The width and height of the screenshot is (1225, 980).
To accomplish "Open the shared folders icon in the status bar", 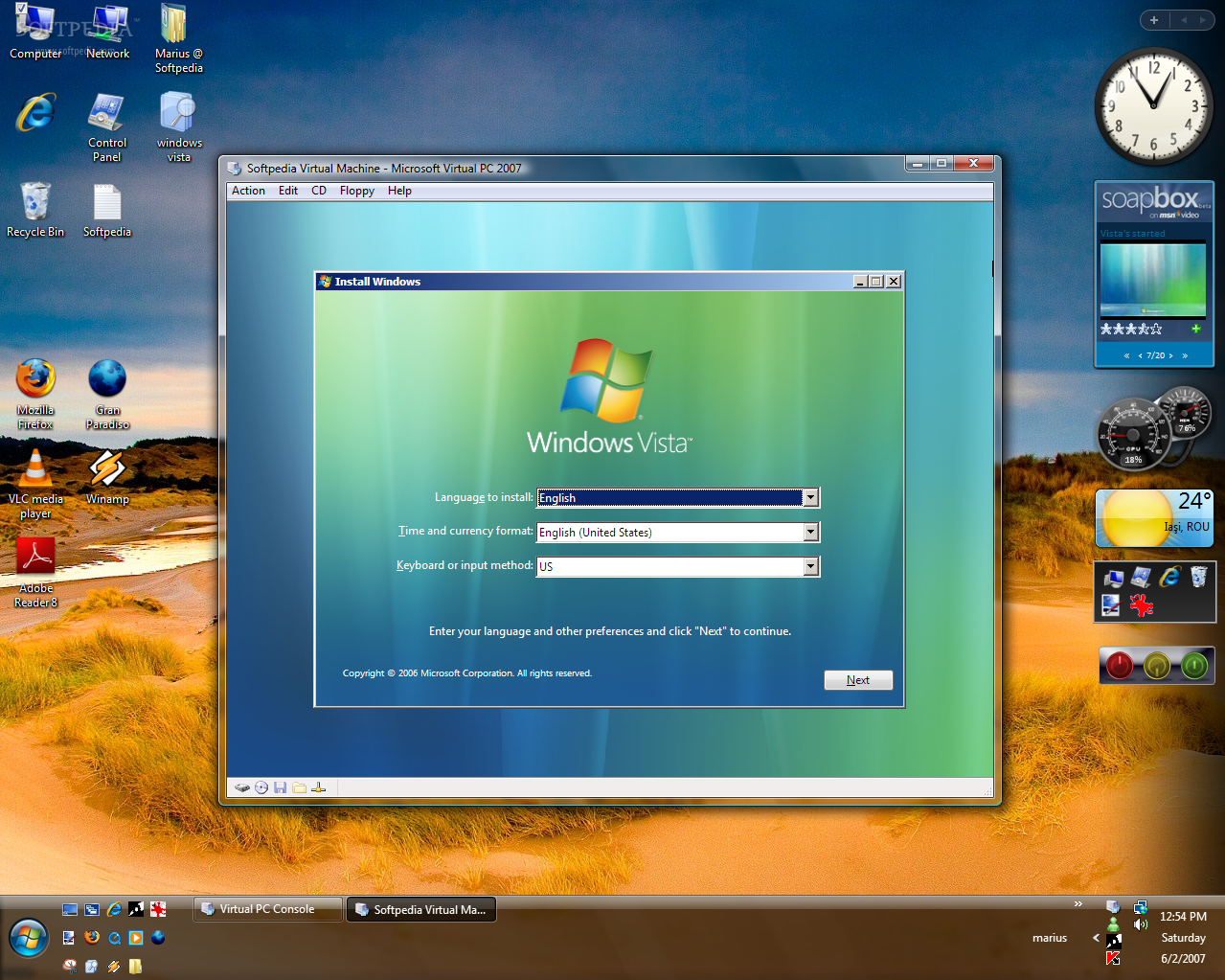I will [299, 787].
